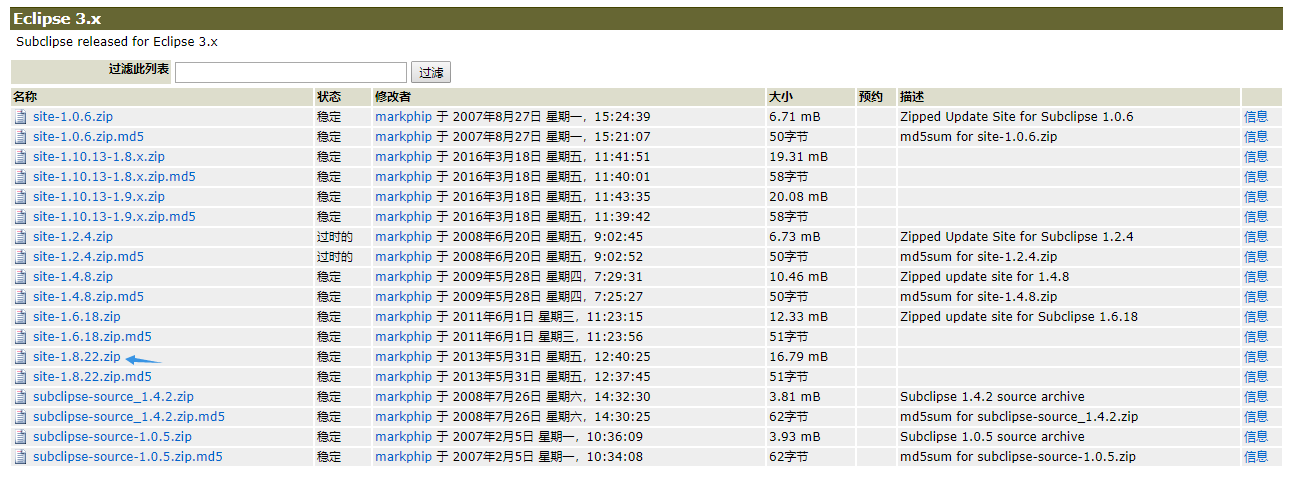This screenshot has height=484, width=1295.
Task: Click the file icon beside site-1.4.8.zip.md5
Action: (20, 297)
